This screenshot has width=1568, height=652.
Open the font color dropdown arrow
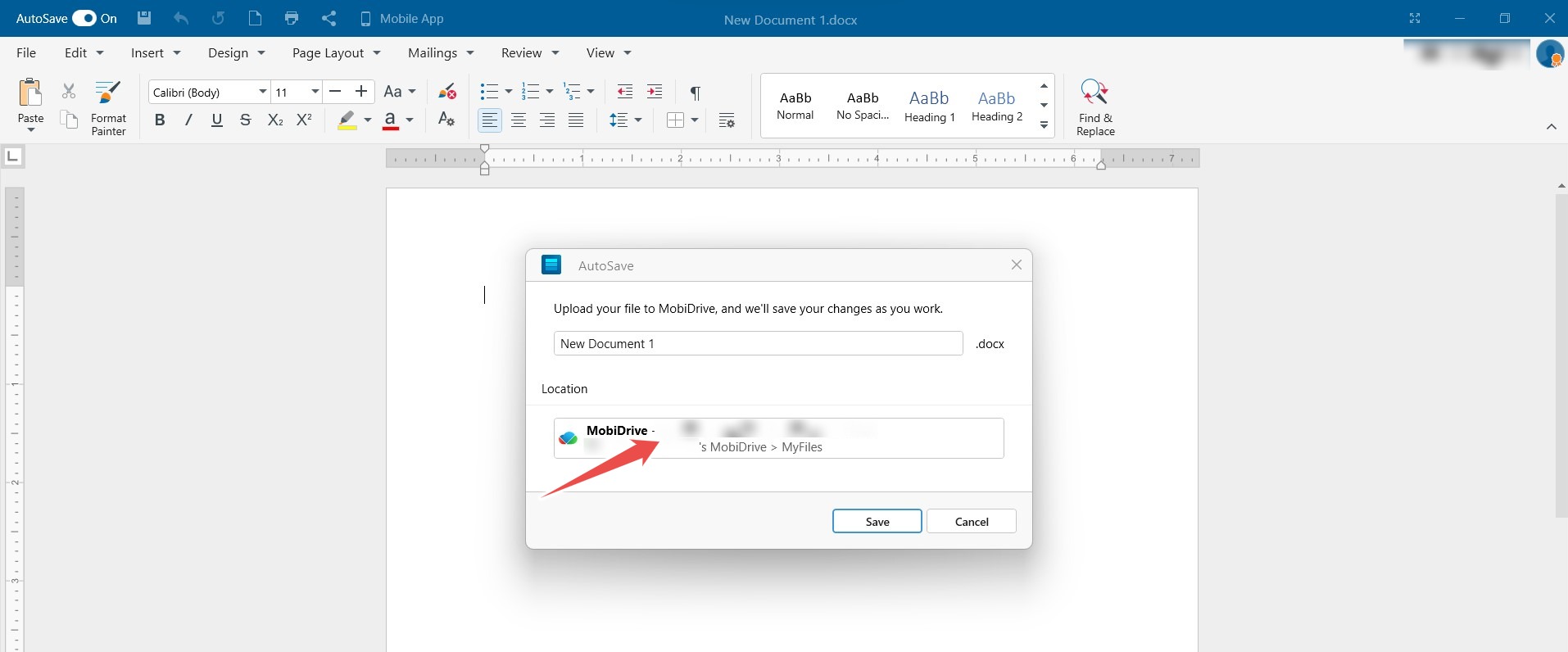click(x=410, y=120)
